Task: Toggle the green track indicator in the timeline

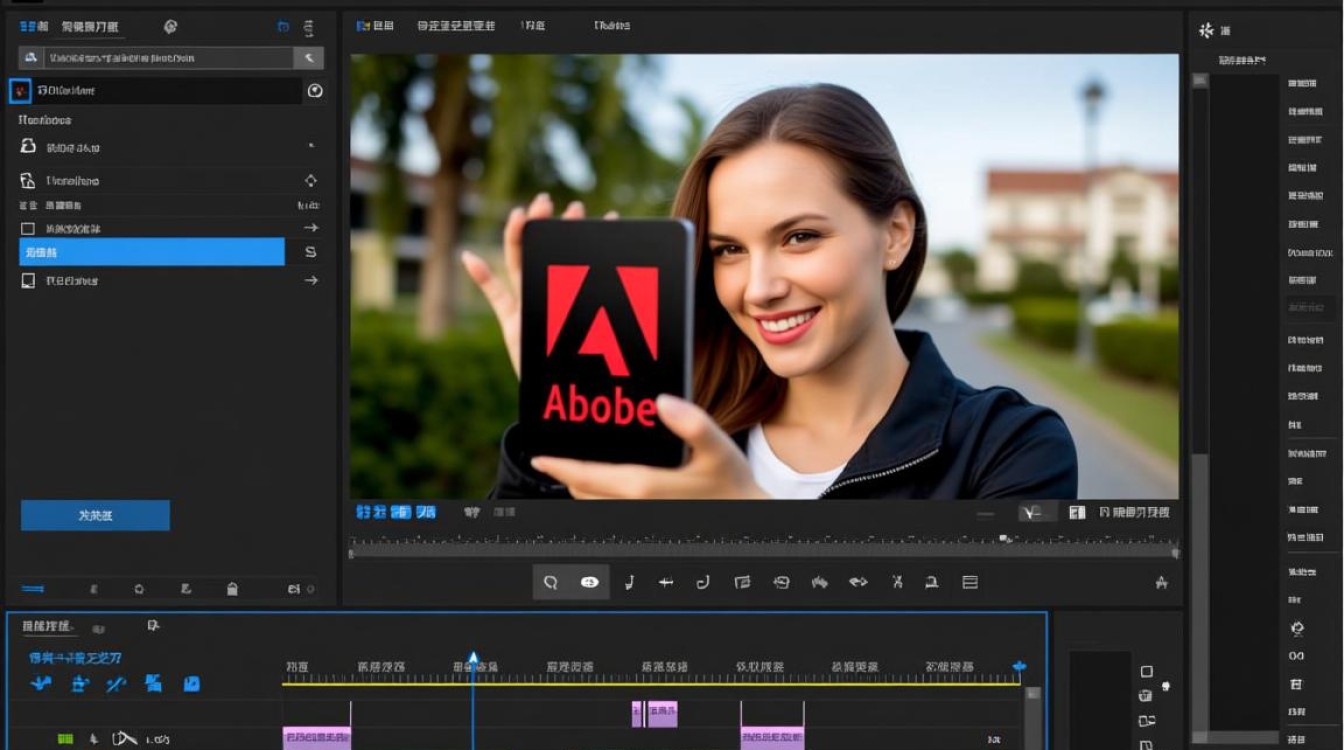Action: 65,739
